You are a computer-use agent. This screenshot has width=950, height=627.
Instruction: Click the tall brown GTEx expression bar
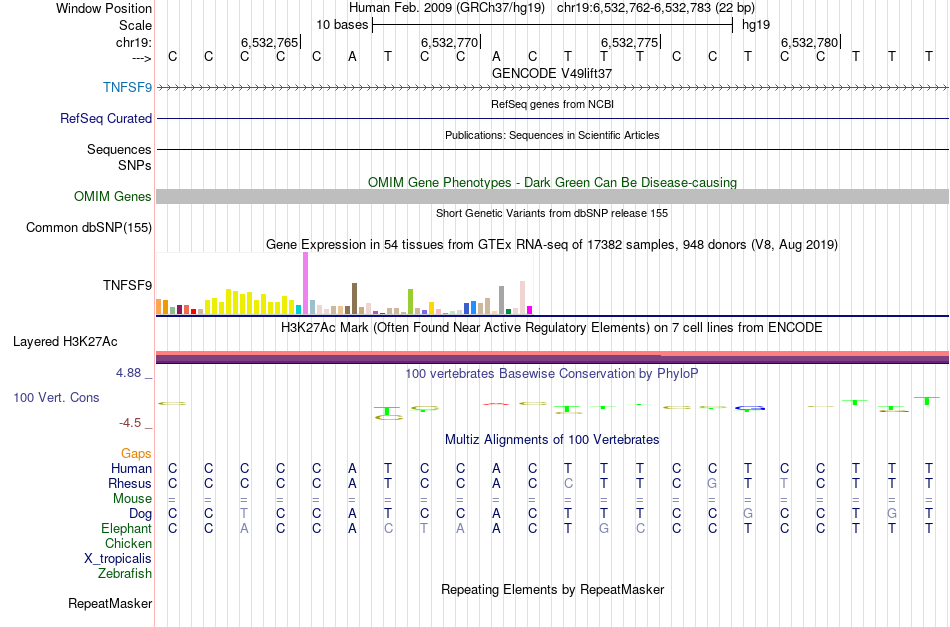[354, 298]
